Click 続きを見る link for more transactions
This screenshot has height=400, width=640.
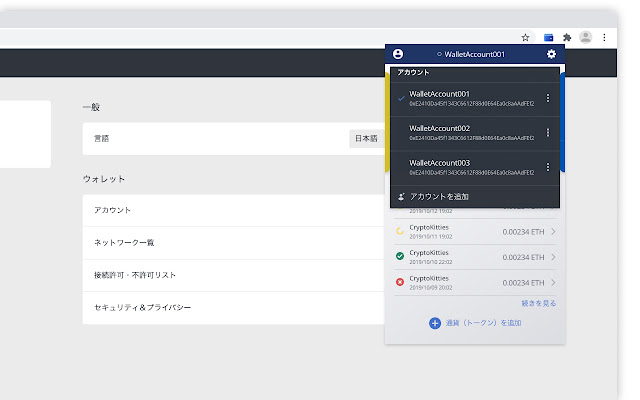[x=539, y=303]
